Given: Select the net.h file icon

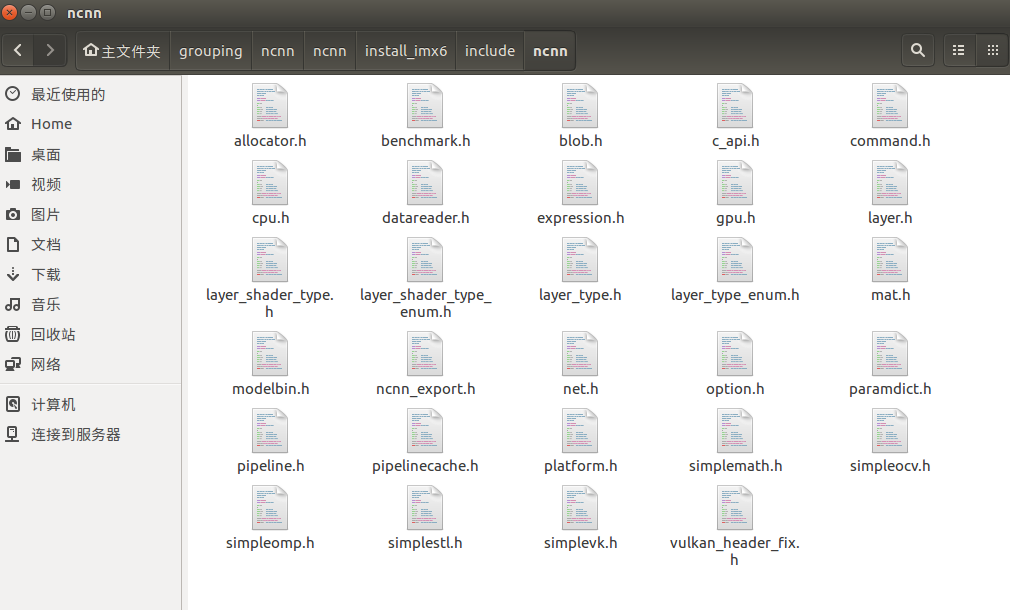Looking at the screenshot, I should [x=580, y=354].
